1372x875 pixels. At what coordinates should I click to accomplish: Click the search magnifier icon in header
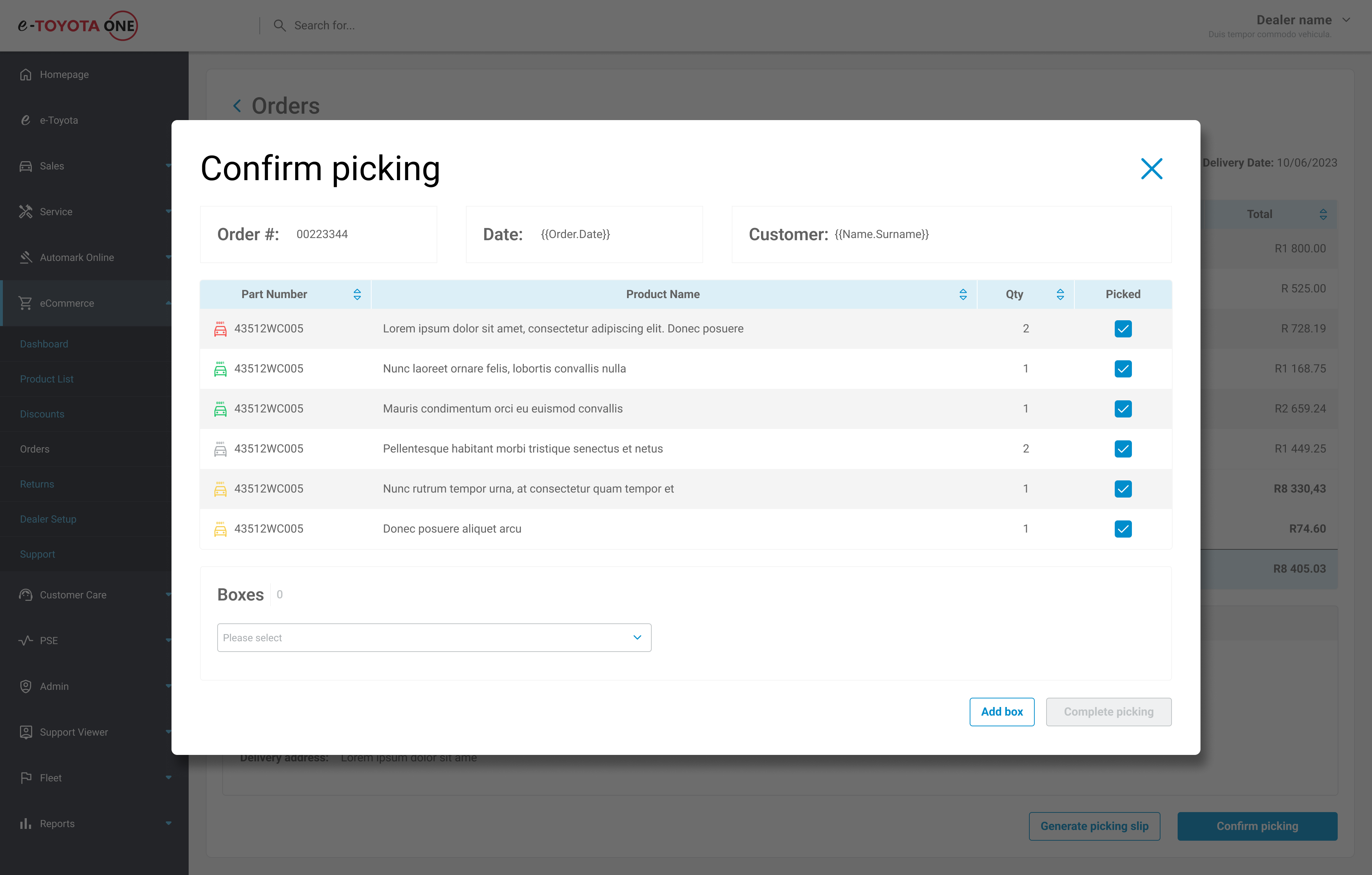click(279, 26)
